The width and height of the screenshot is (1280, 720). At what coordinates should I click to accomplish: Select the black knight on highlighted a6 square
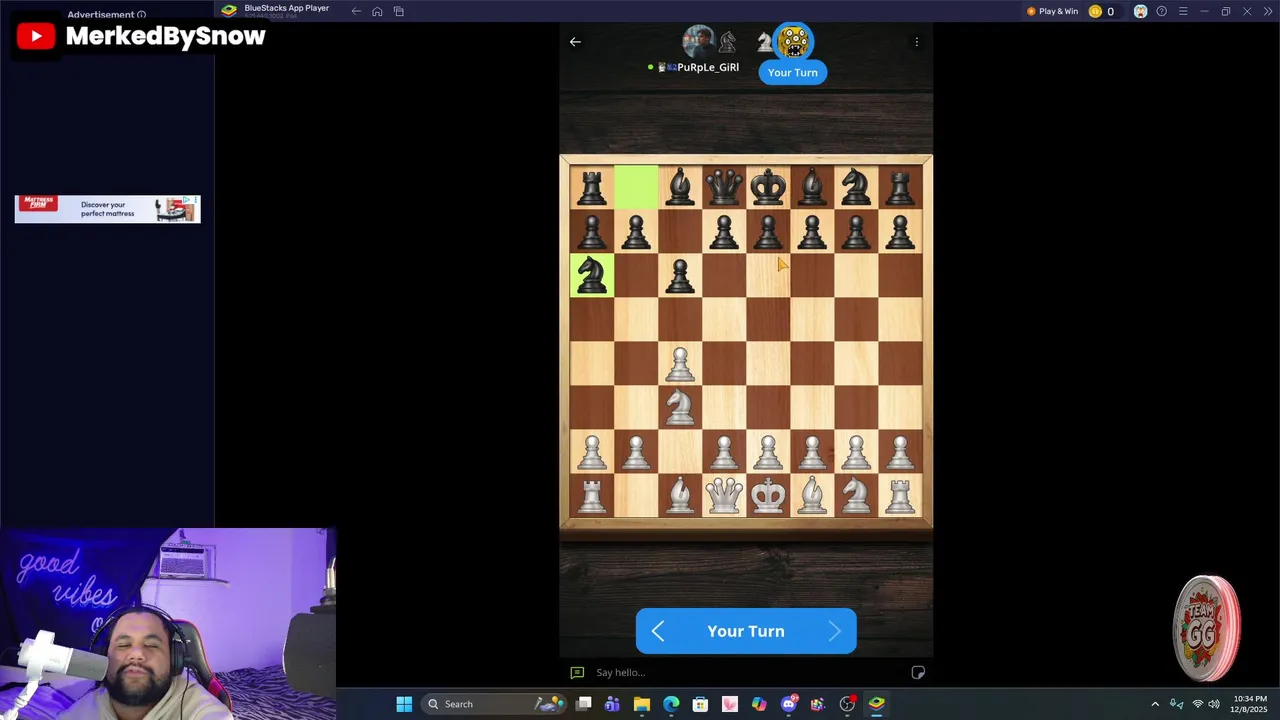pos(592,275)
